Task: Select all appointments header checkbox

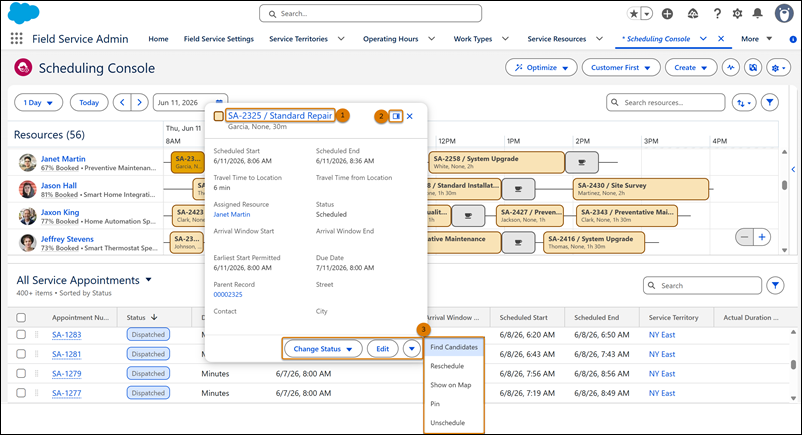Action: click(x=21, y=318)
